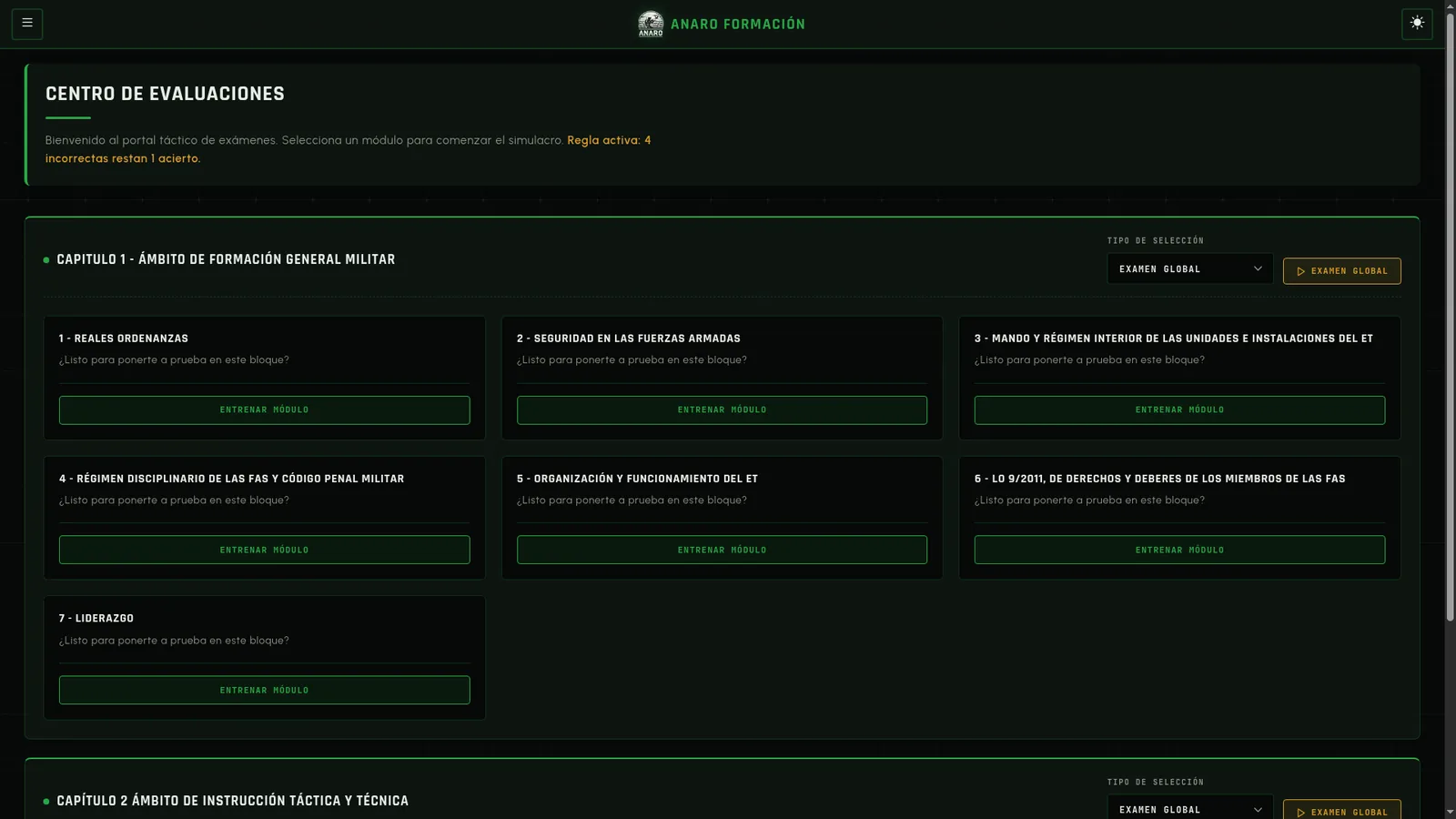
Task: Toggle light theme sun icon
Action: point(1417,24)
